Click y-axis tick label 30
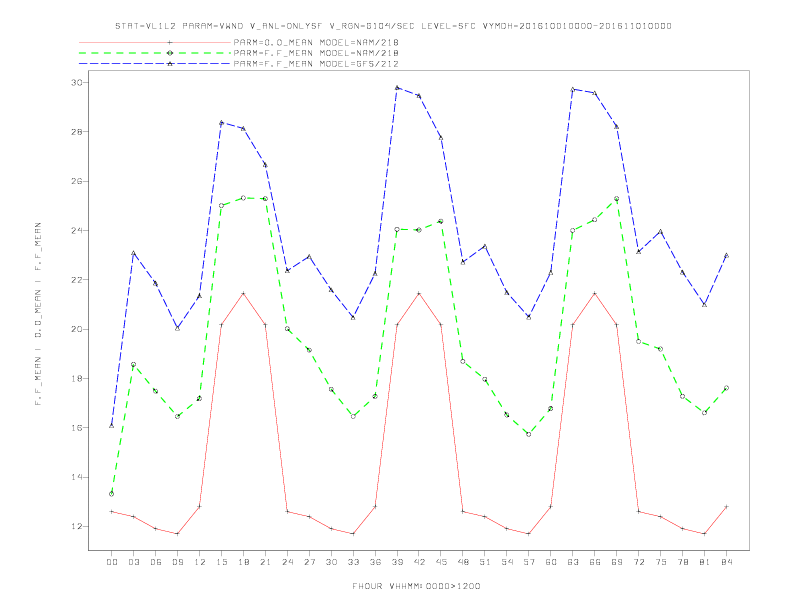The image size is (792, 612). (x=76, y=82)
